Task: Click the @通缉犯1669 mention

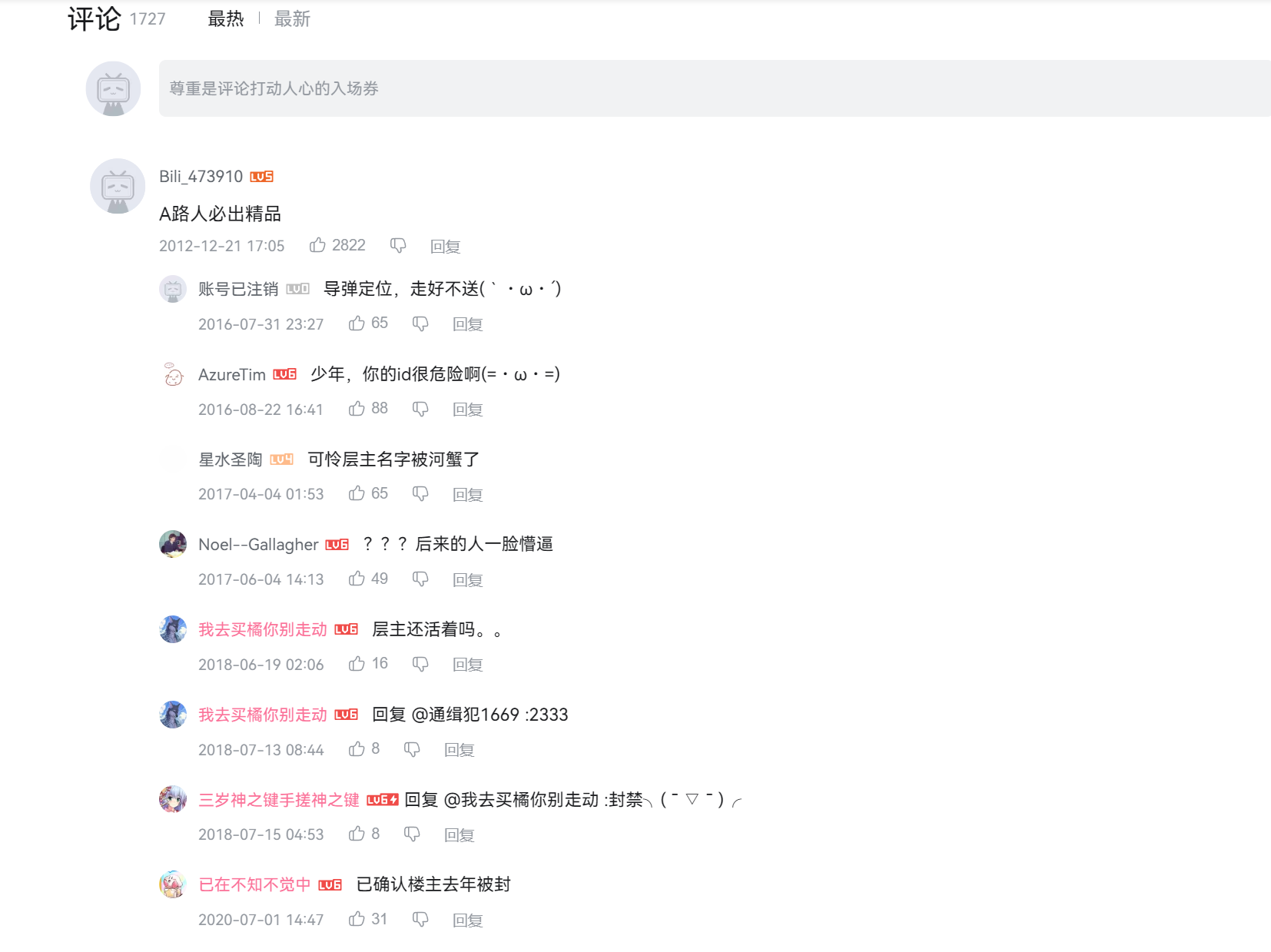Action: tap(466, 715)
